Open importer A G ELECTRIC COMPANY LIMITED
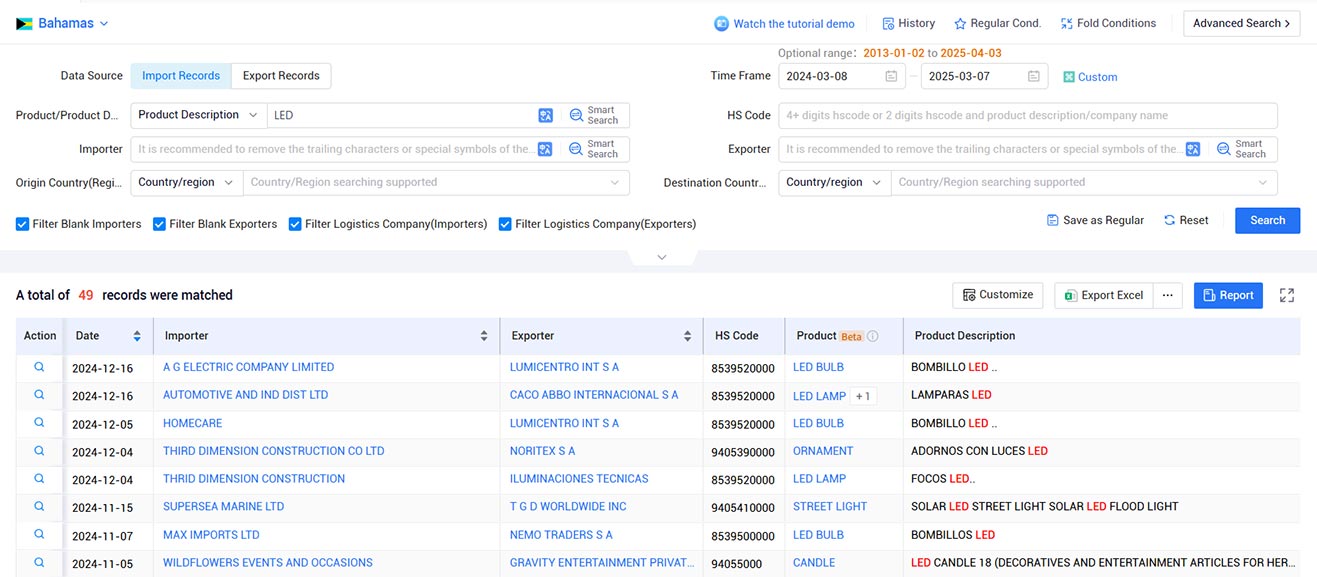This screenshot has height=577, width=1317. 248,367
